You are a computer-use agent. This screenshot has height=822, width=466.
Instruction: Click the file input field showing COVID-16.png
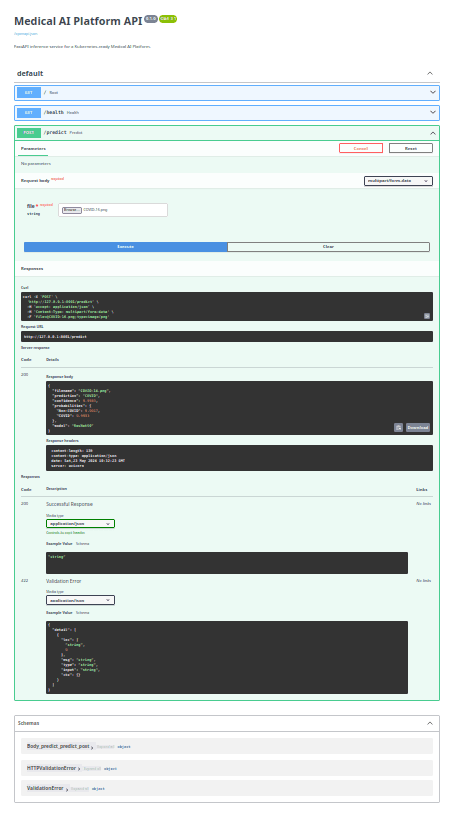point(113,210)
